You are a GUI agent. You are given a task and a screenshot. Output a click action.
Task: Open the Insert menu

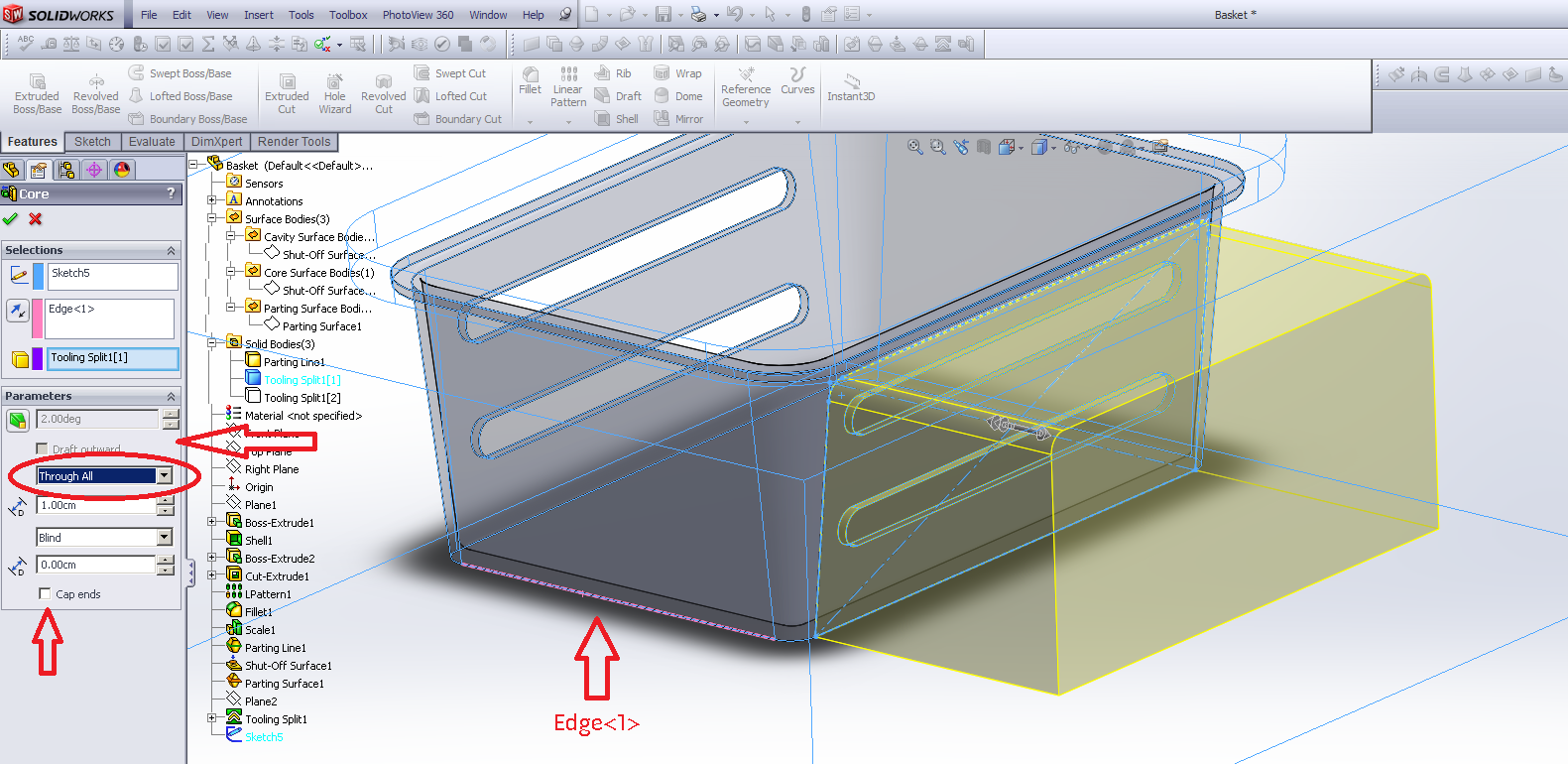(x=259, y=15)
